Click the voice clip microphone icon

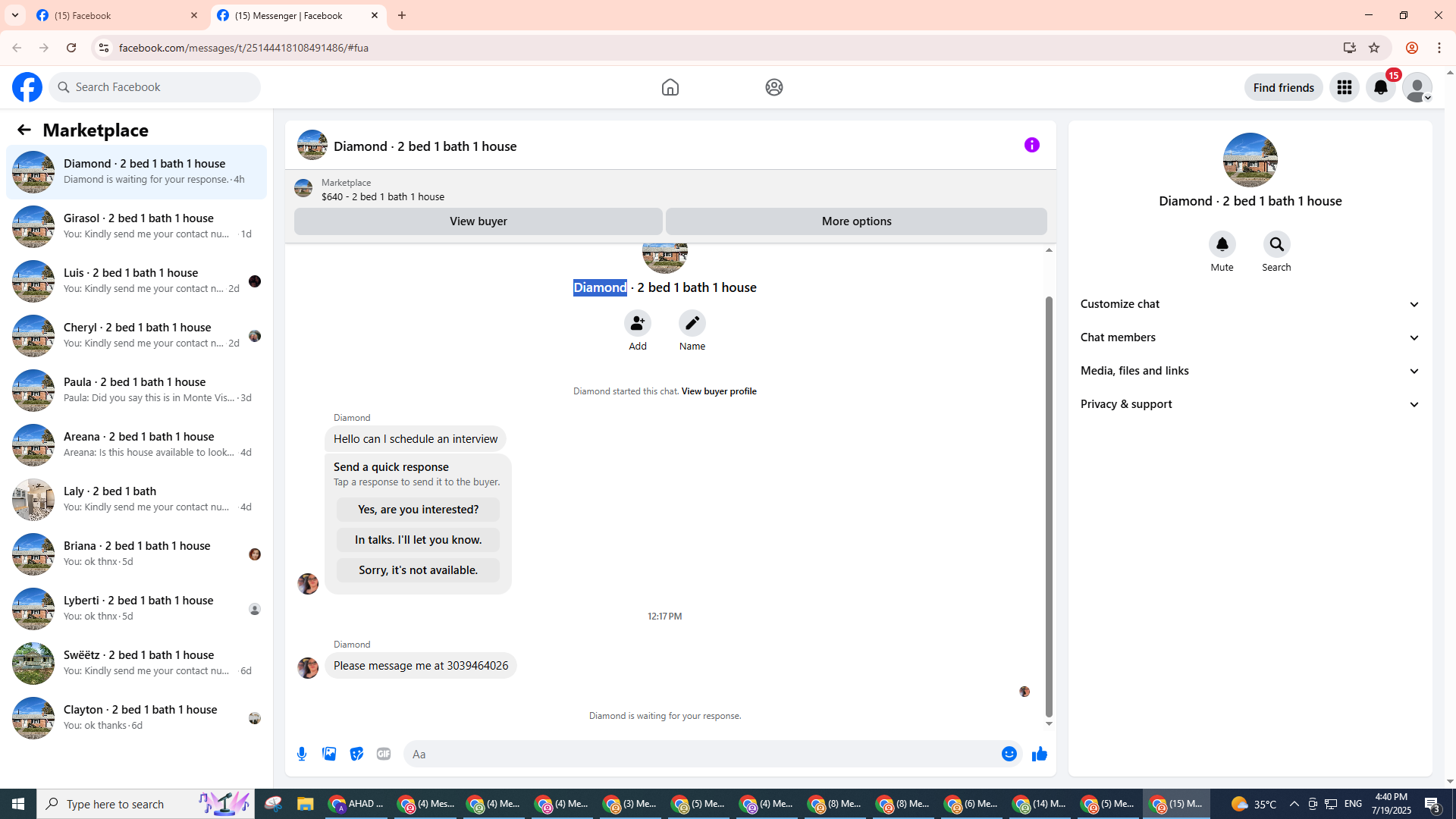coord(302,754)
